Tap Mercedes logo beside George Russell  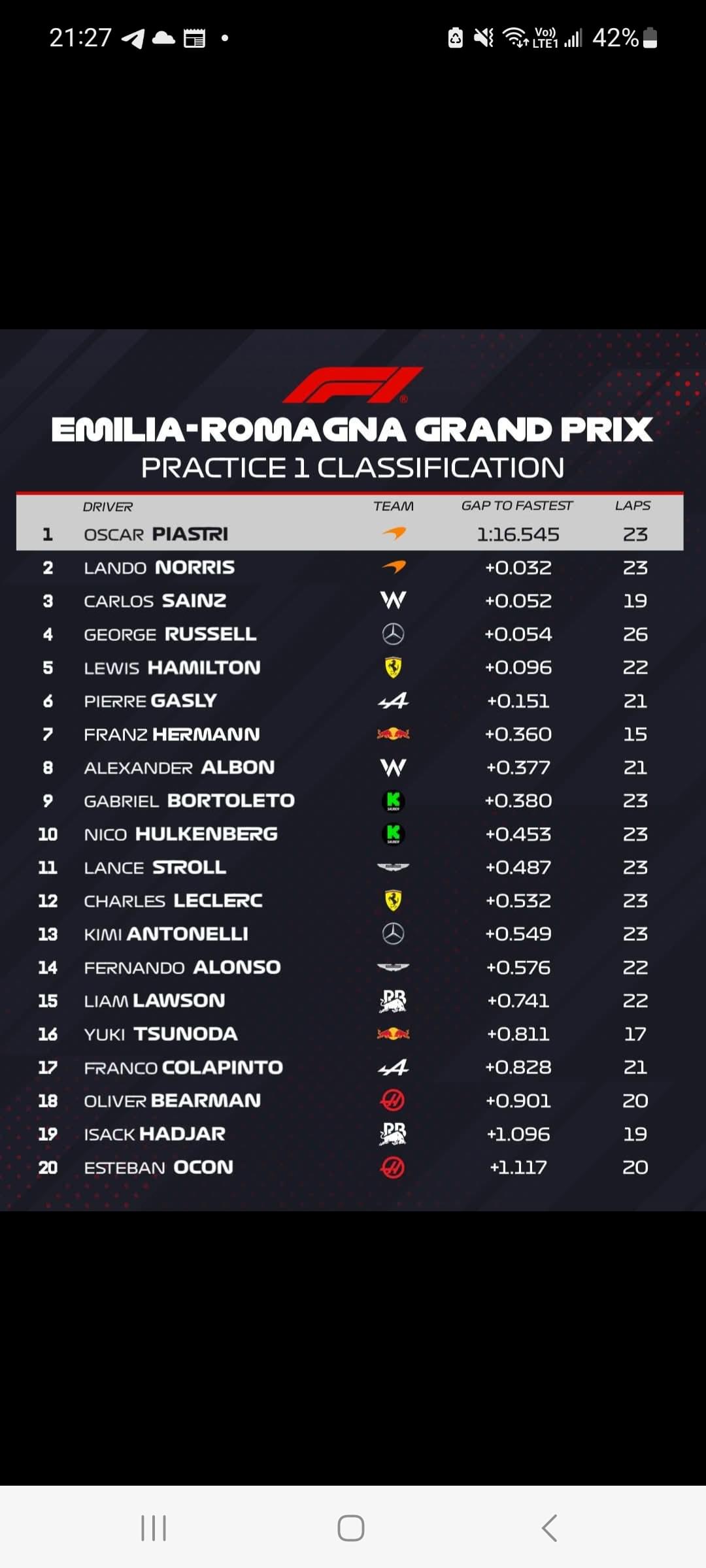click(x=394, y=634)
